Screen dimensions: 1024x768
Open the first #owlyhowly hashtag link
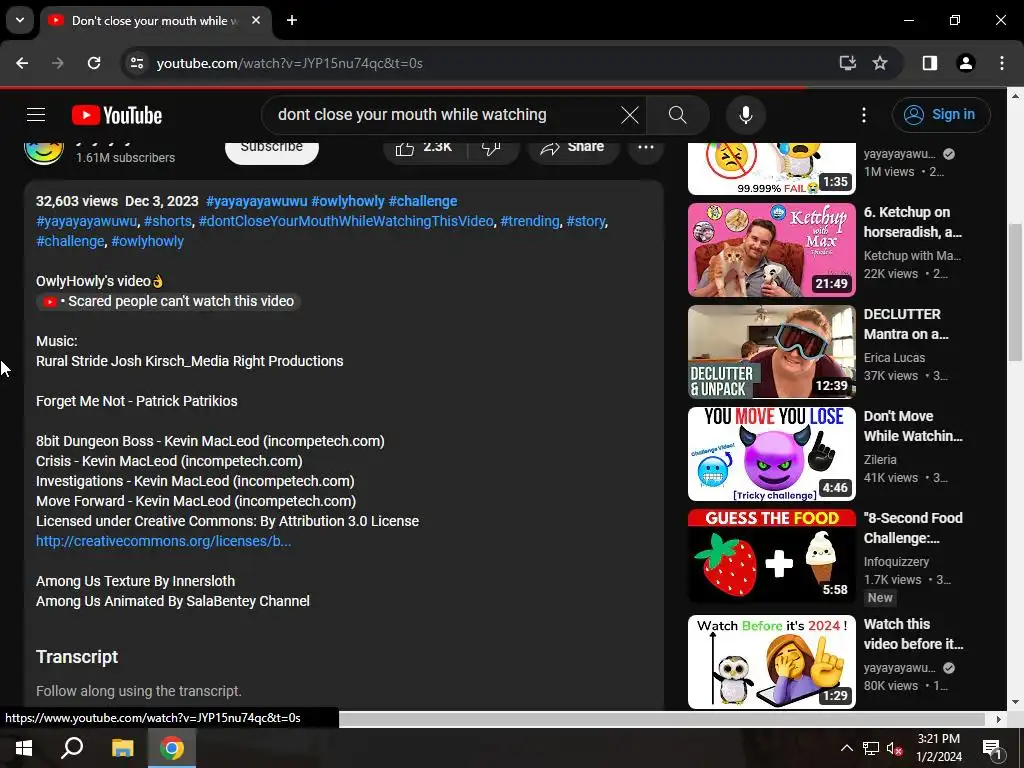pos(347,201)
